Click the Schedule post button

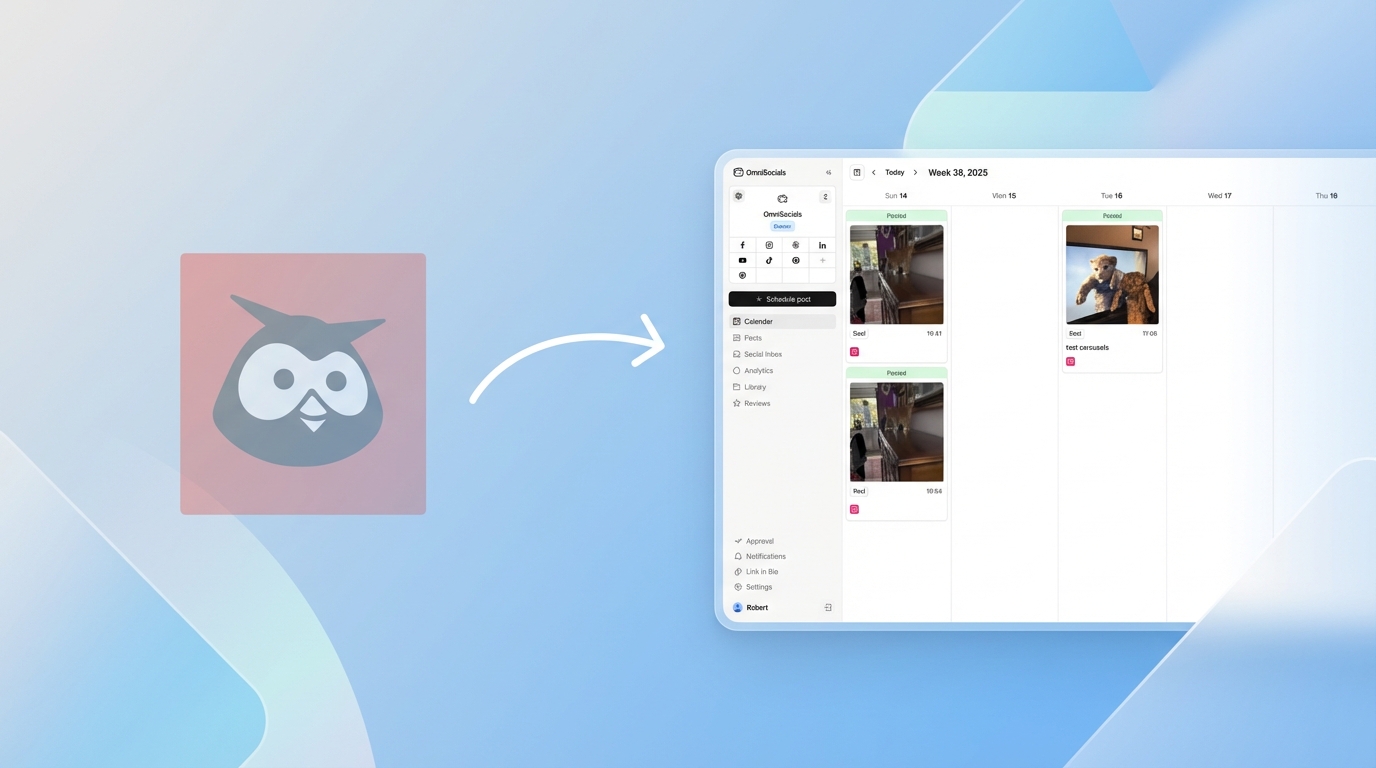(x=782, y=298)
